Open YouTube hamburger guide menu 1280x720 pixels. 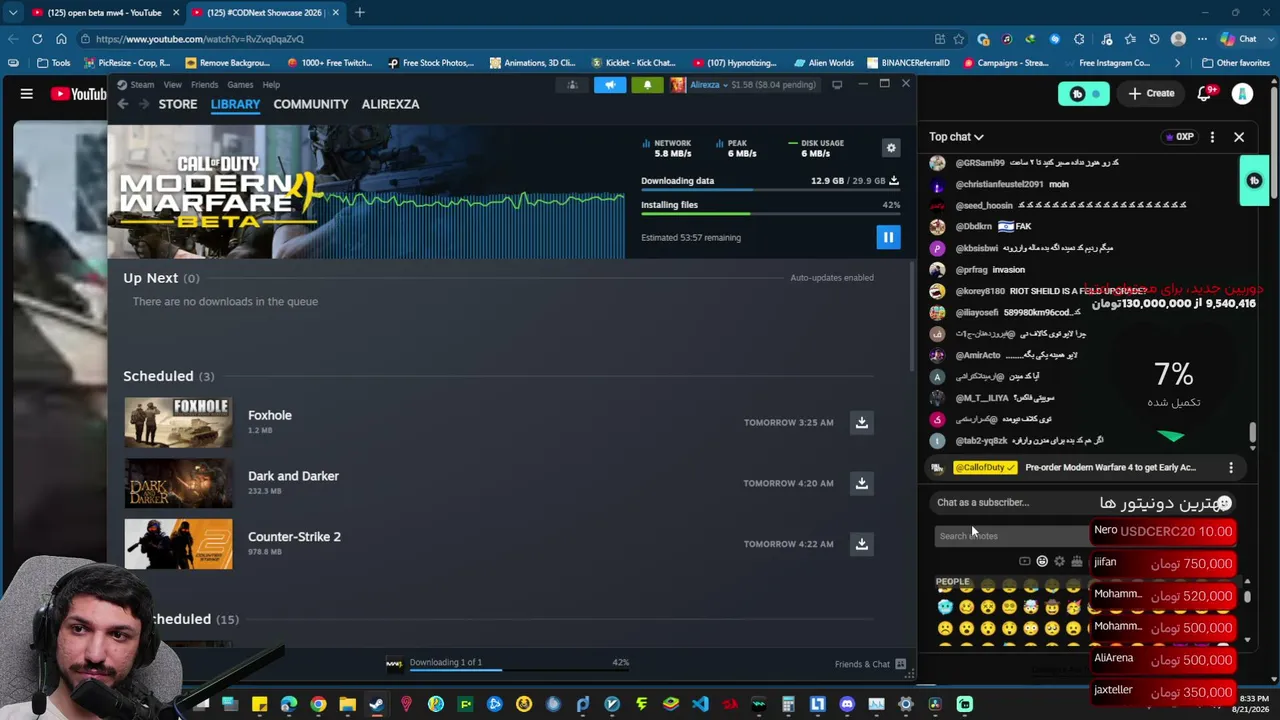tap(27, 94)
